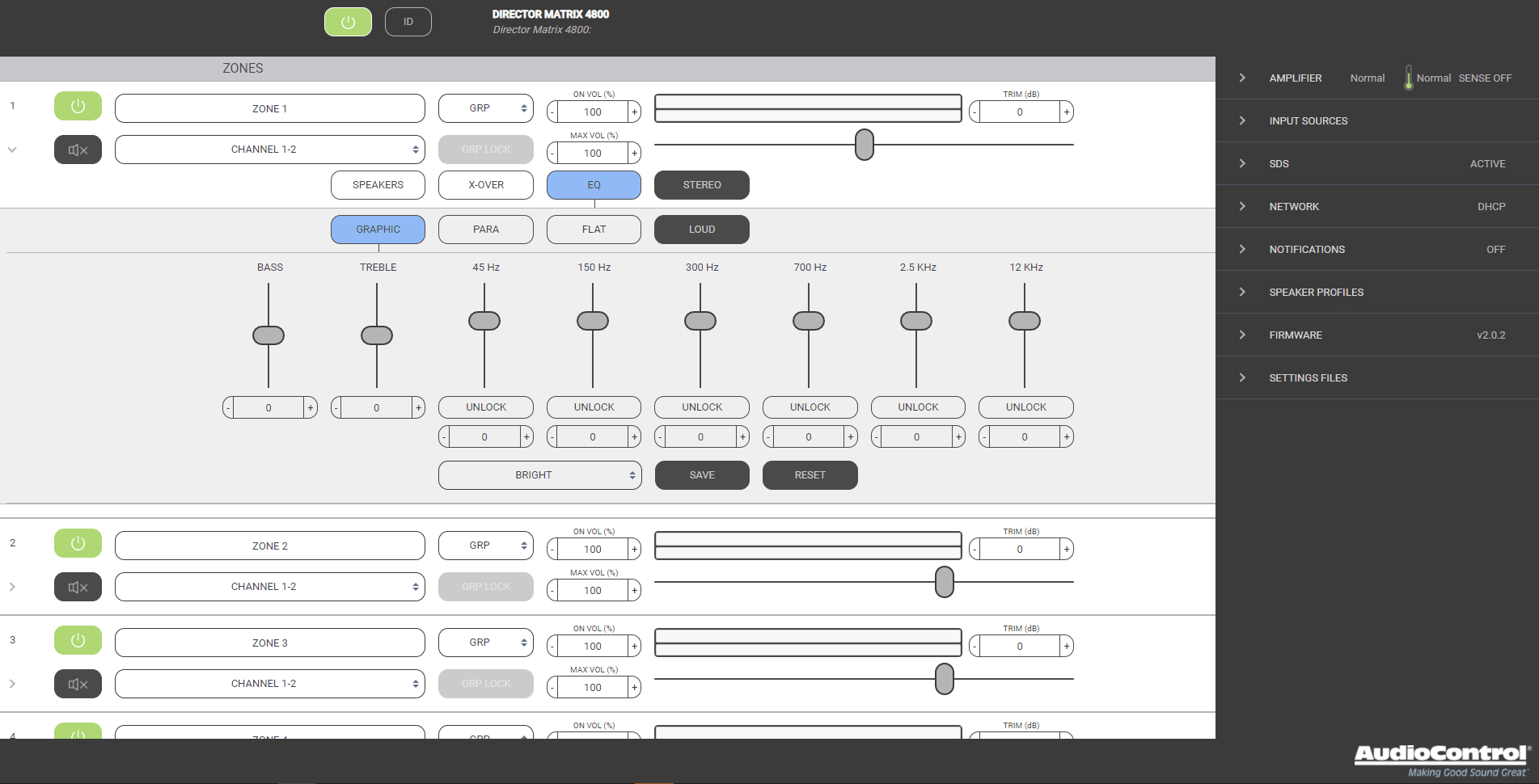
Task: Mute Zone 2 speaker icon
Action: coord(78,587)
